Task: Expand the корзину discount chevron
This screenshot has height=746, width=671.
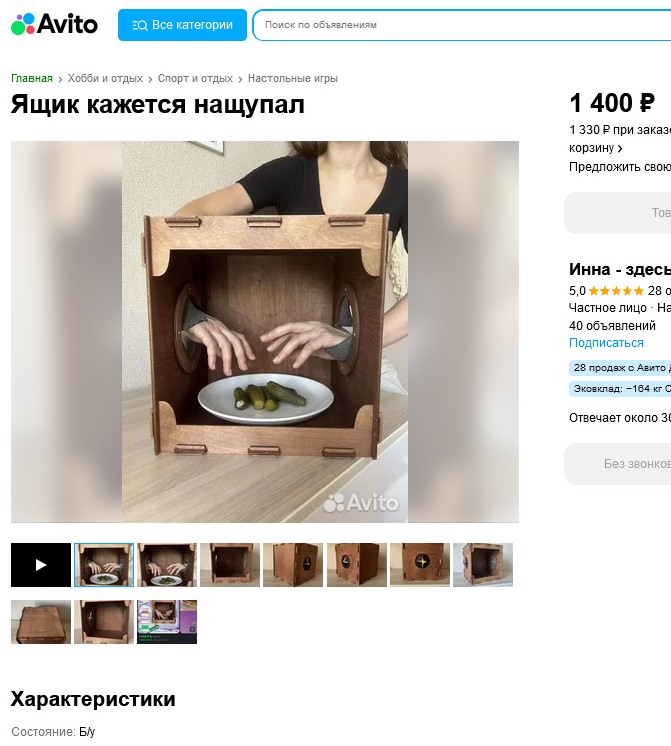Action: coord(620,148)
